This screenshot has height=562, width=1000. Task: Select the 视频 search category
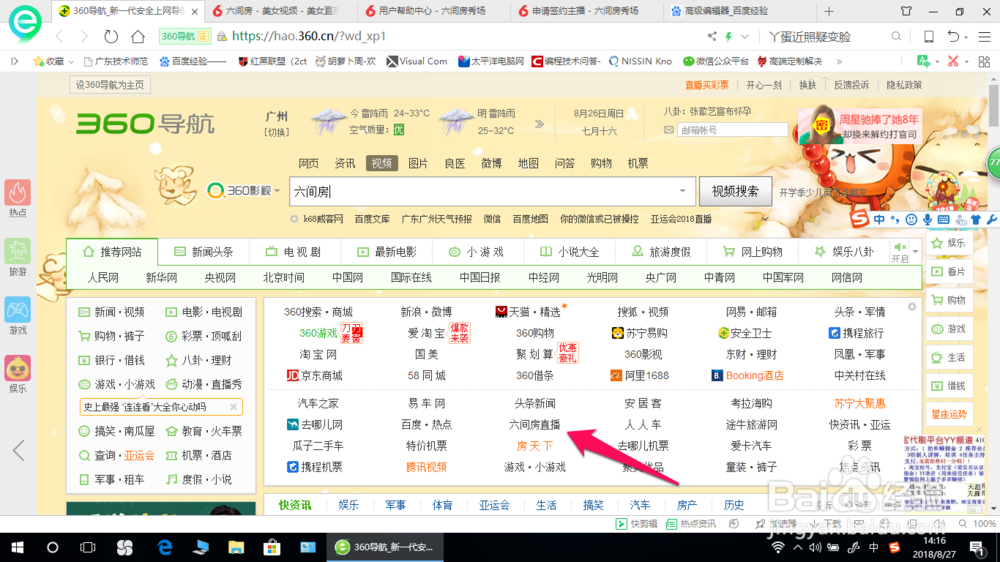pos(381,163)
